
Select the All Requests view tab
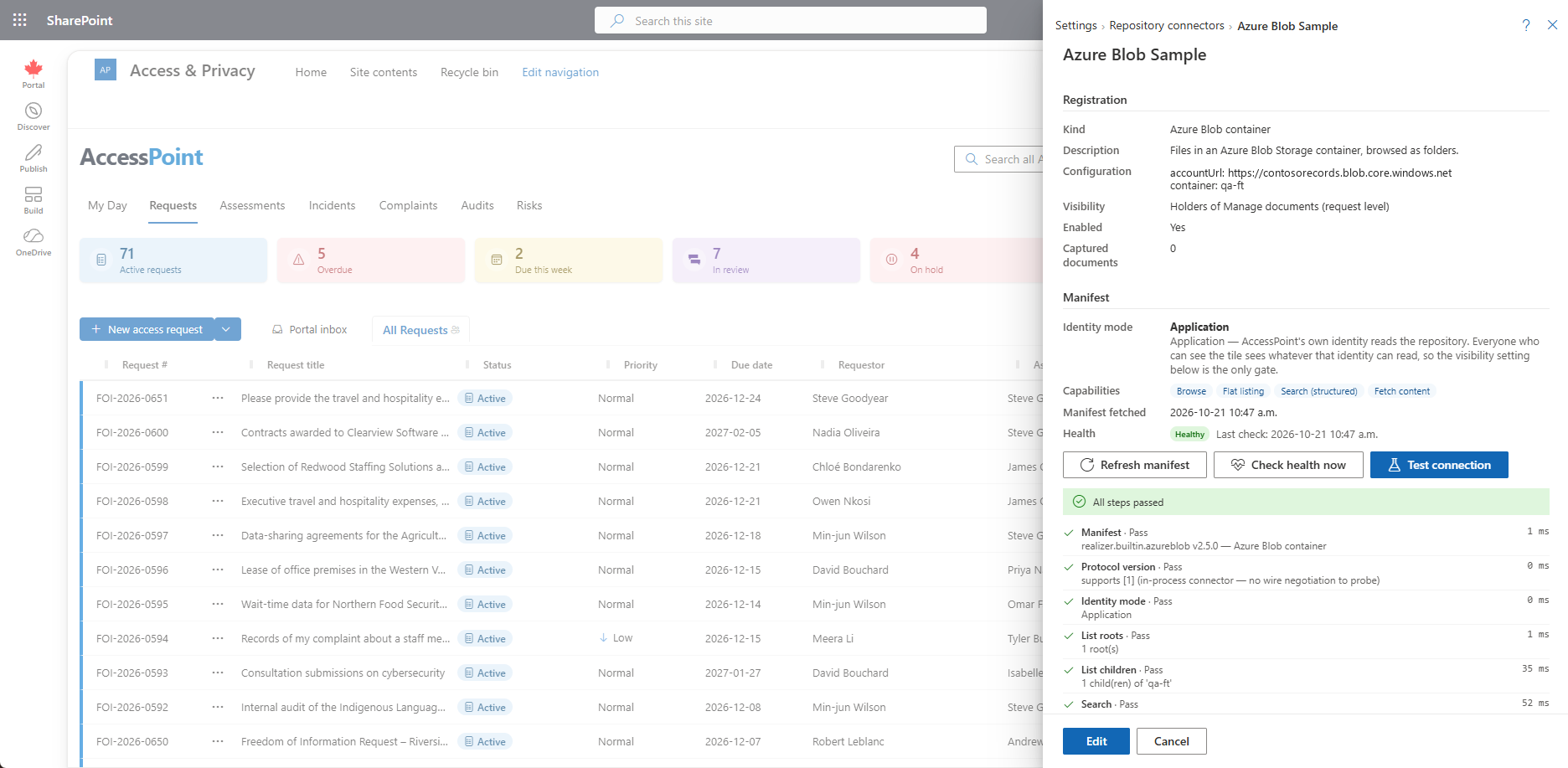tap(420, 330)
